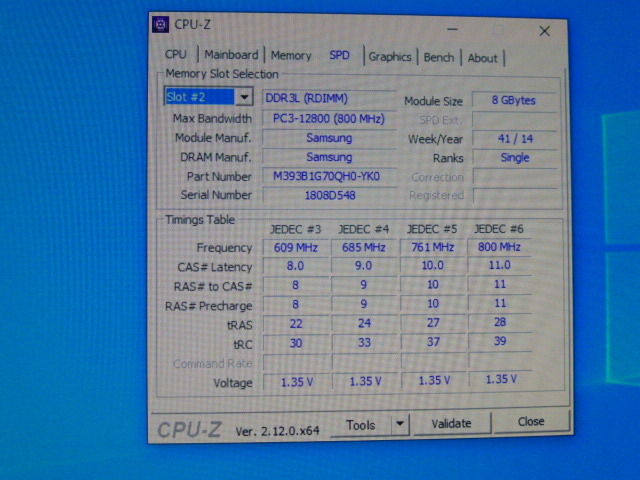Click the 800 MHz frequency cell
640x480 pixels.
(499, 247)
